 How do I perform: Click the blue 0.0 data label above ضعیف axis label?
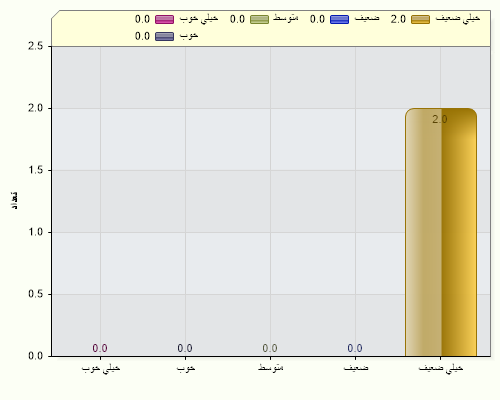tap(355, 348)
